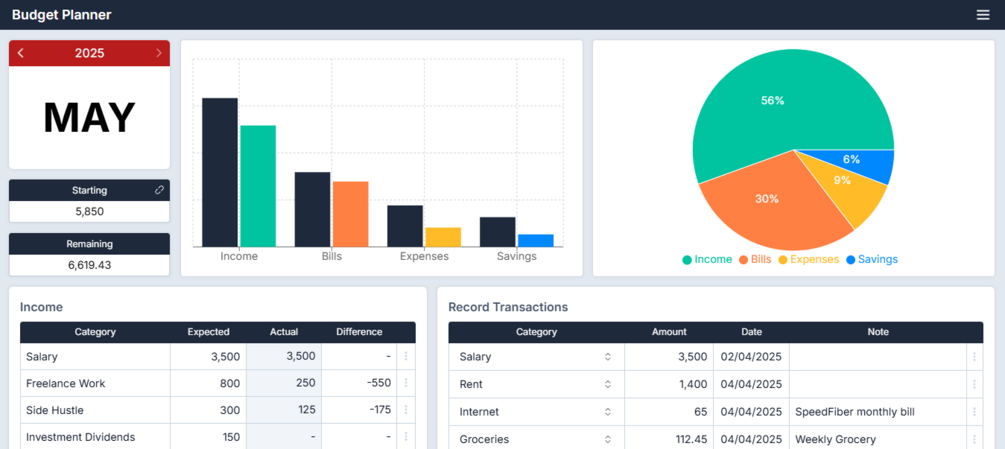Click date 02/04/2025 in Salary transaction
The width and height of the screenshot is (1005, 449).
click(x=751, y=357)
